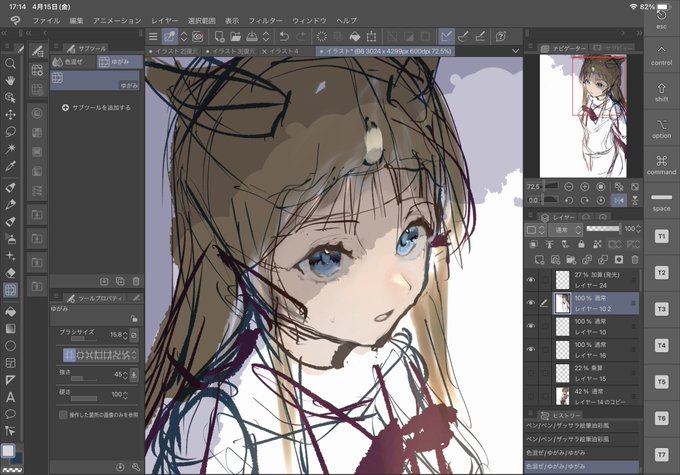Click zoom in icon in Navigator
Image resolution: width=680 pixels, height=475 pixels.
pos(585,187)
